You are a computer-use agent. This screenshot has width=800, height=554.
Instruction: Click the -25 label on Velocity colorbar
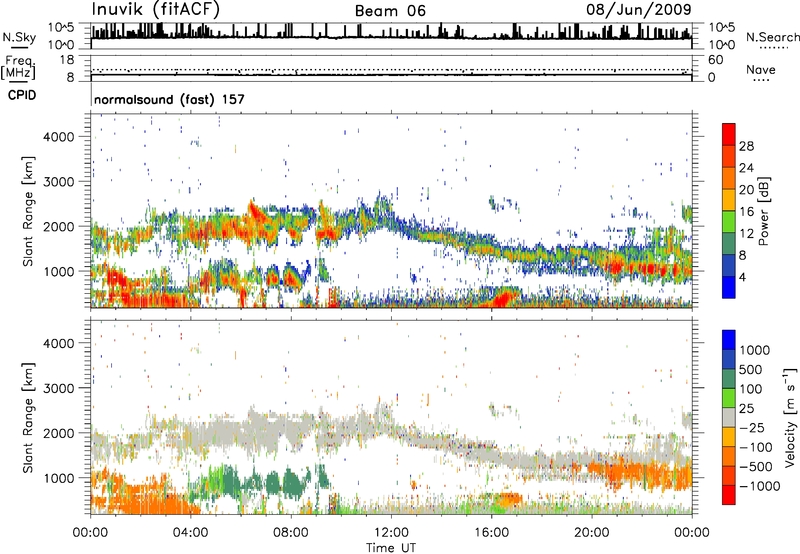coord(752,428)
